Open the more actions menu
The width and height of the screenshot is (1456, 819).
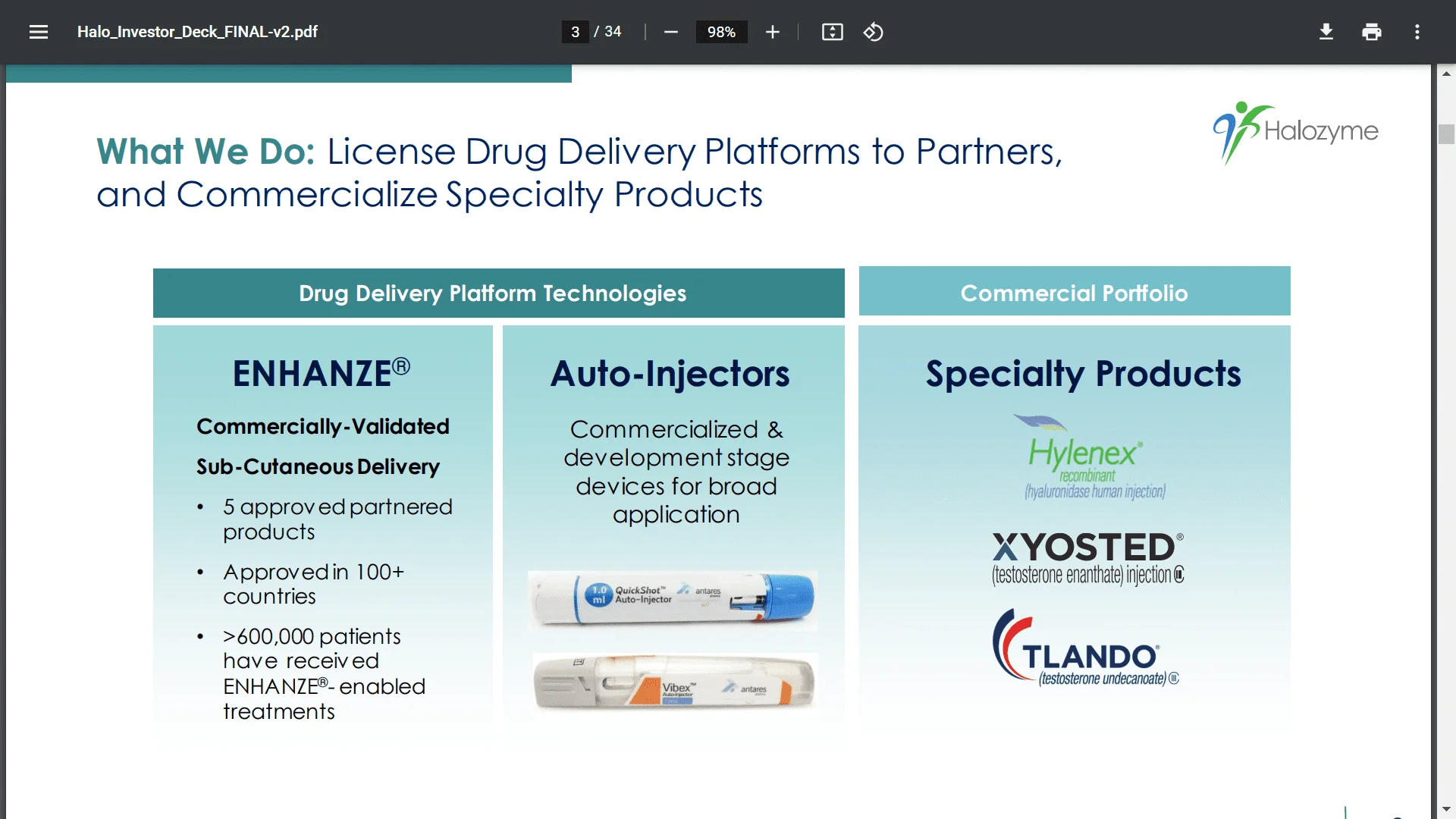point(1417,32)
